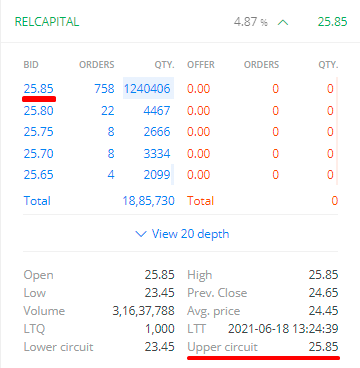This screenshot has width=360, height=368.
Task: Expand View 20 depth chevron
Action: [141, 234]
